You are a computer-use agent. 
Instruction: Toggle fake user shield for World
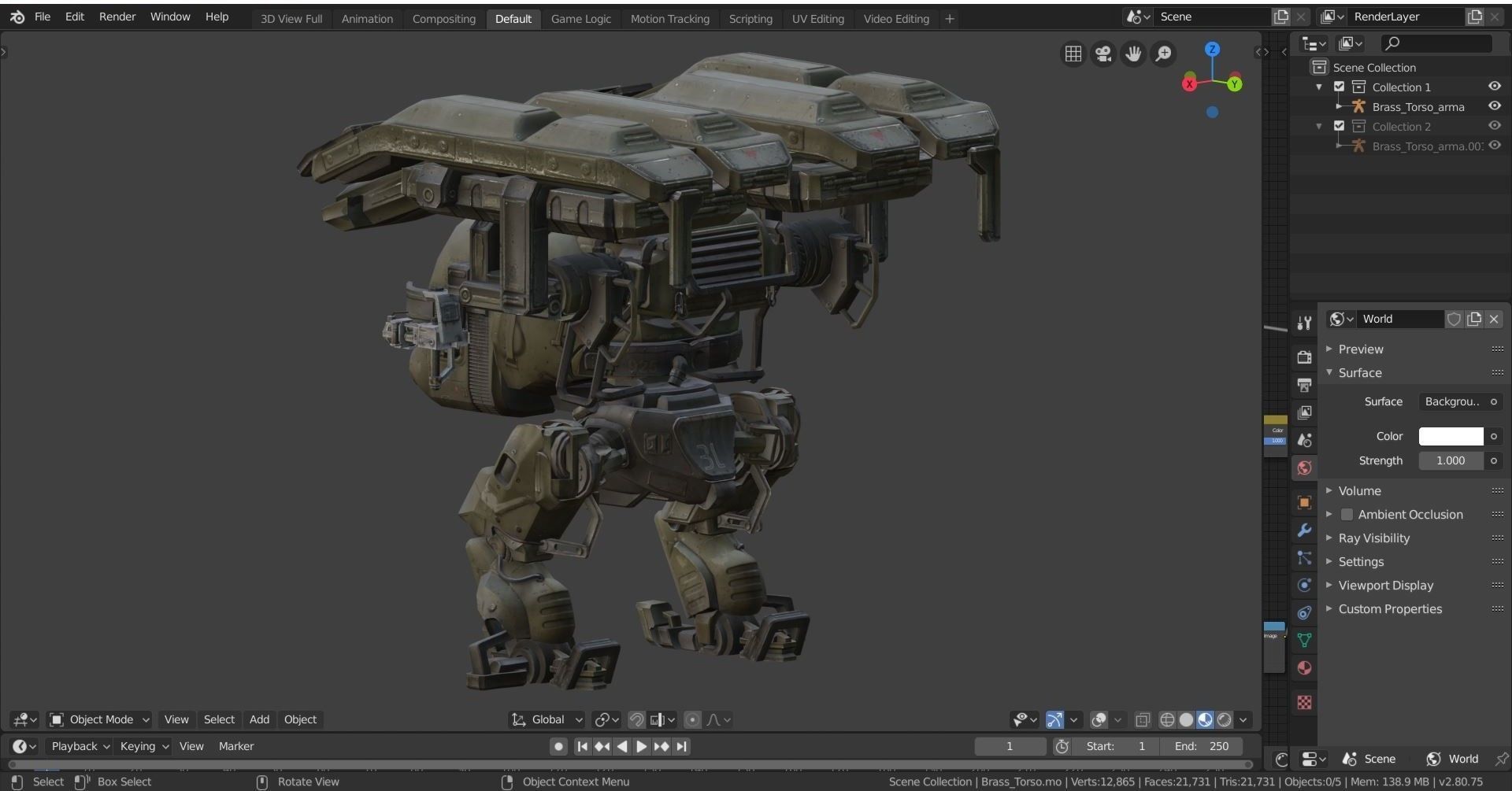pyautogui.click(x=1454, y=319)
